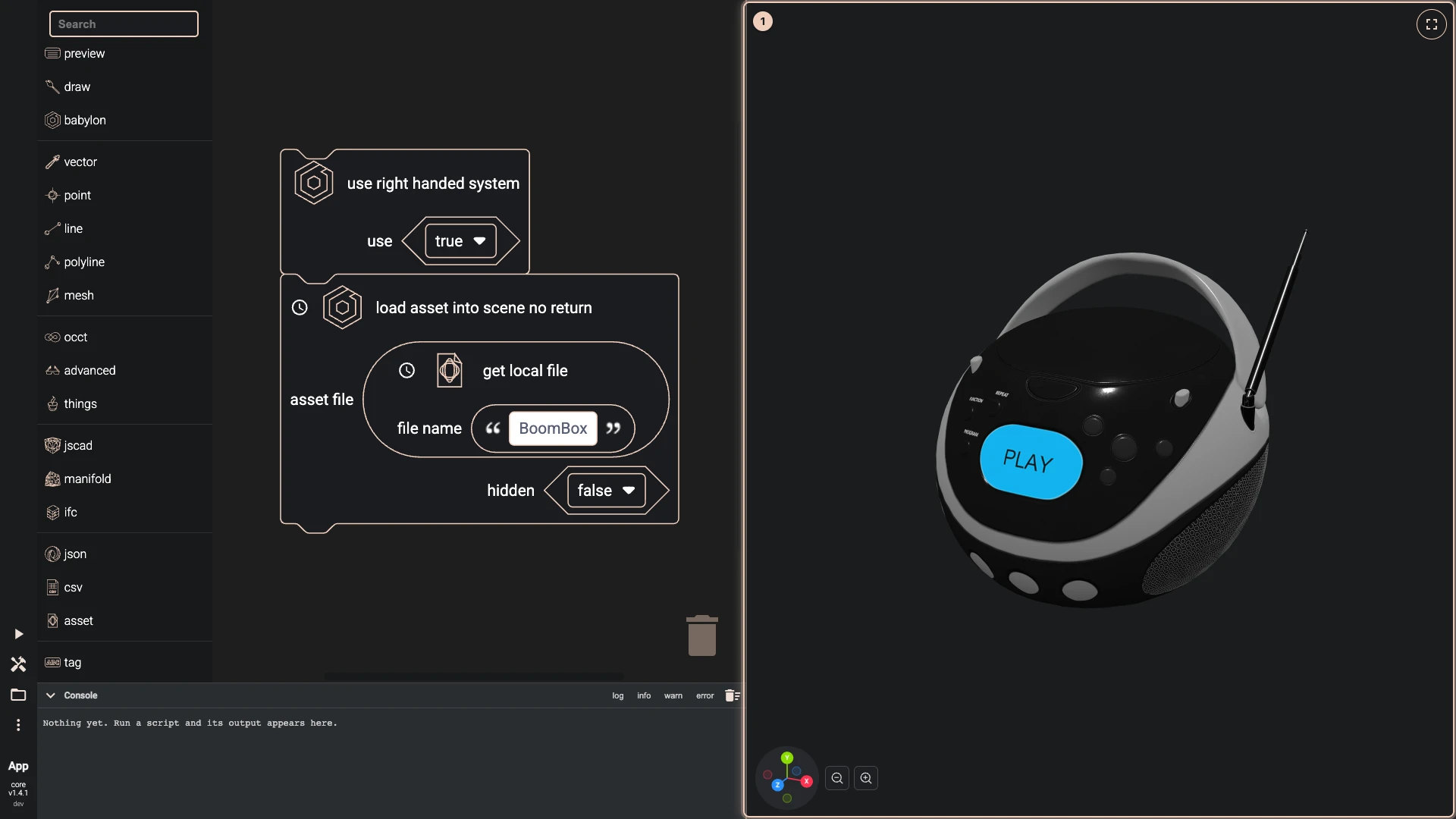The width and height of the screenshot is (1456, 819).
Task: Zoom in the 3D viewport
Action: pos(866,778)
